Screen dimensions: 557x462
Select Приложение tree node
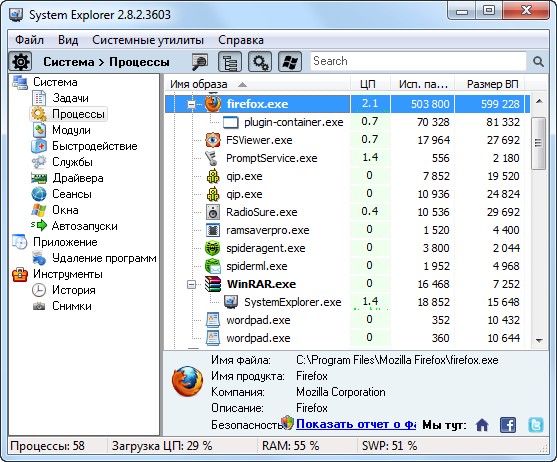pyautogui.click(x=65, y=242)
